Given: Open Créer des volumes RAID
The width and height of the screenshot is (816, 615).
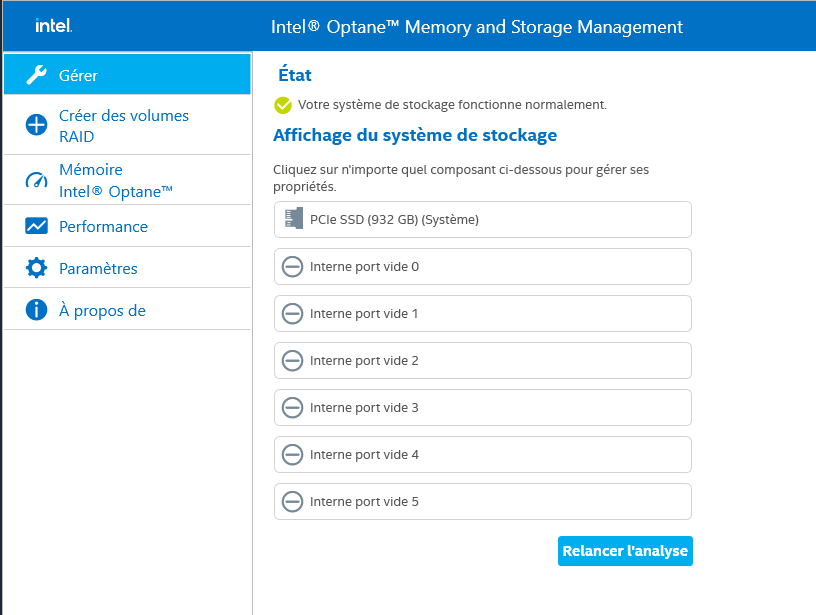Looking at the screenshot, I should (x=127, y=125).
